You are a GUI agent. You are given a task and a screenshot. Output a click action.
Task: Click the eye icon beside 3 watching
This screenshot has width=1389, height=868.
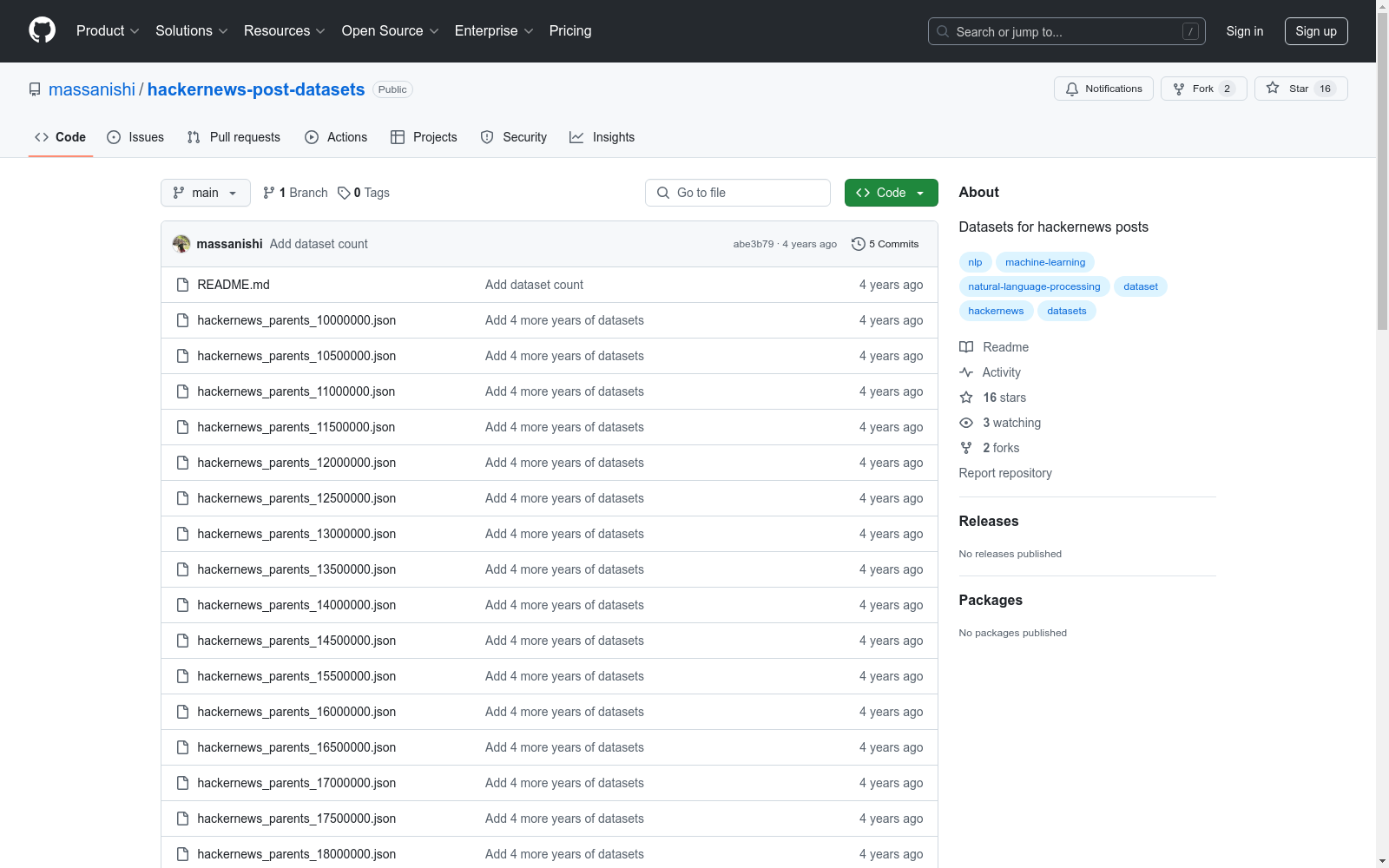coord(966,423)
